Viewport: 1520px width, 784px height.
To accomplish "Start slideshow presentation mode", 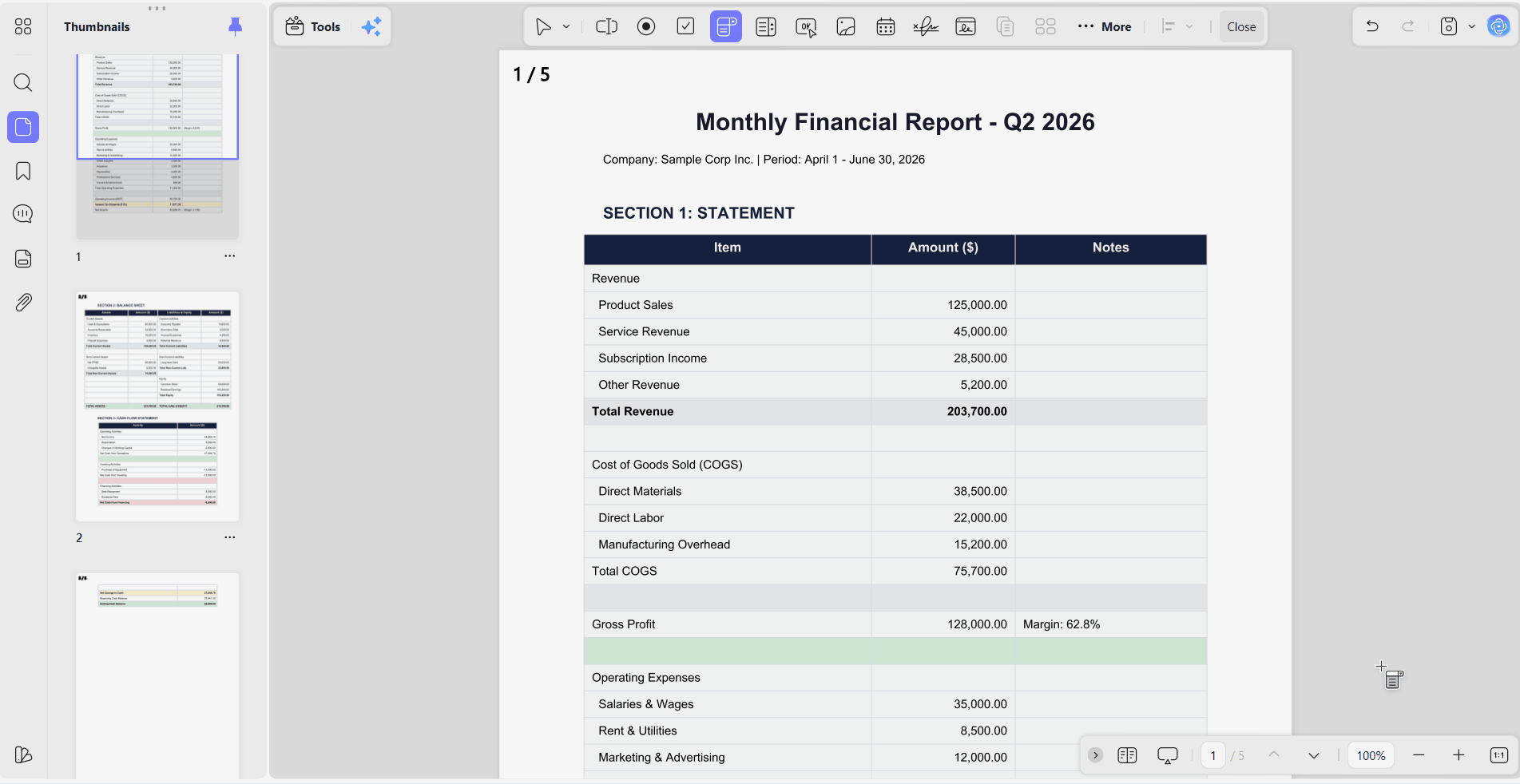I will [1168, 755].
